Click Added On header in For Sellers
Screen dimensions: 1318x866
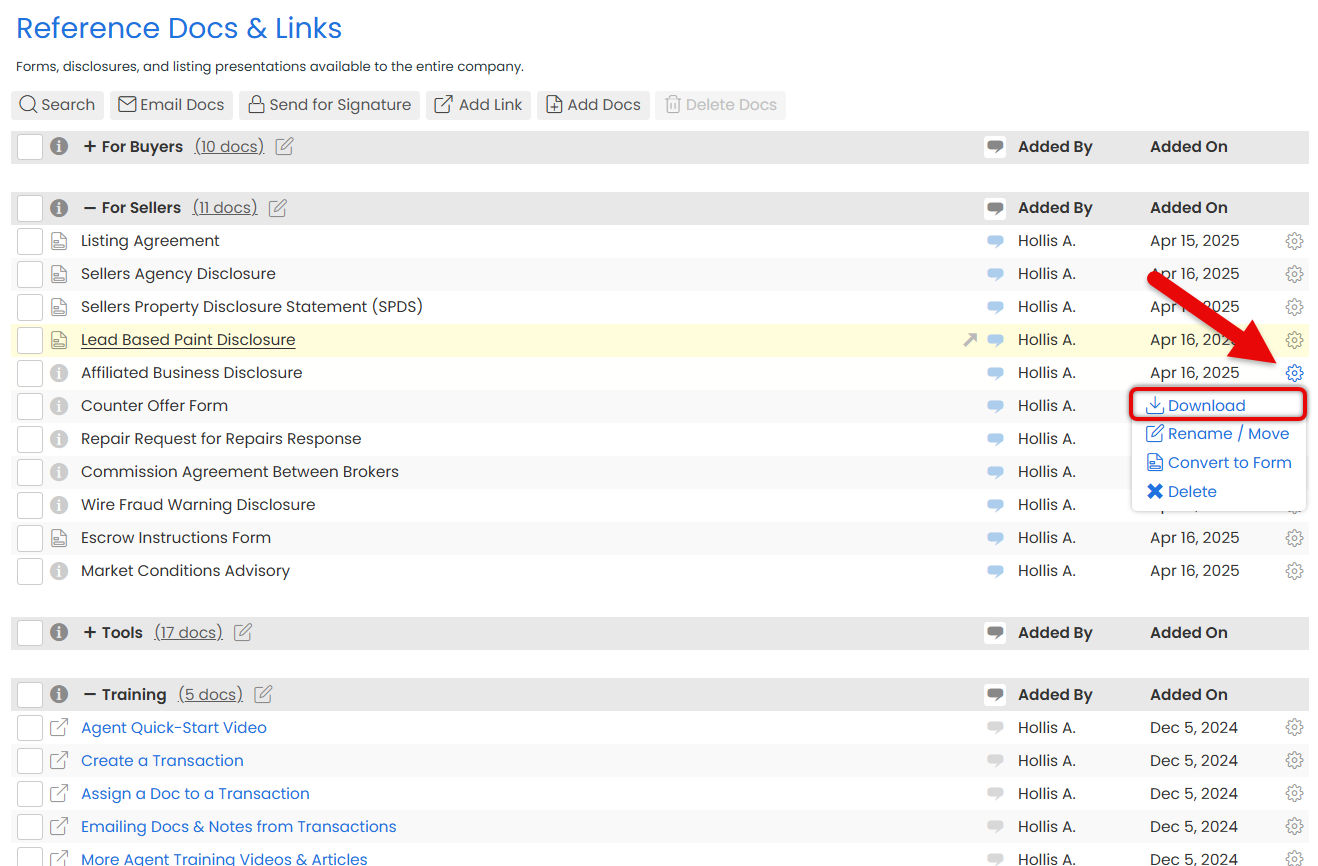[1189, 208]
